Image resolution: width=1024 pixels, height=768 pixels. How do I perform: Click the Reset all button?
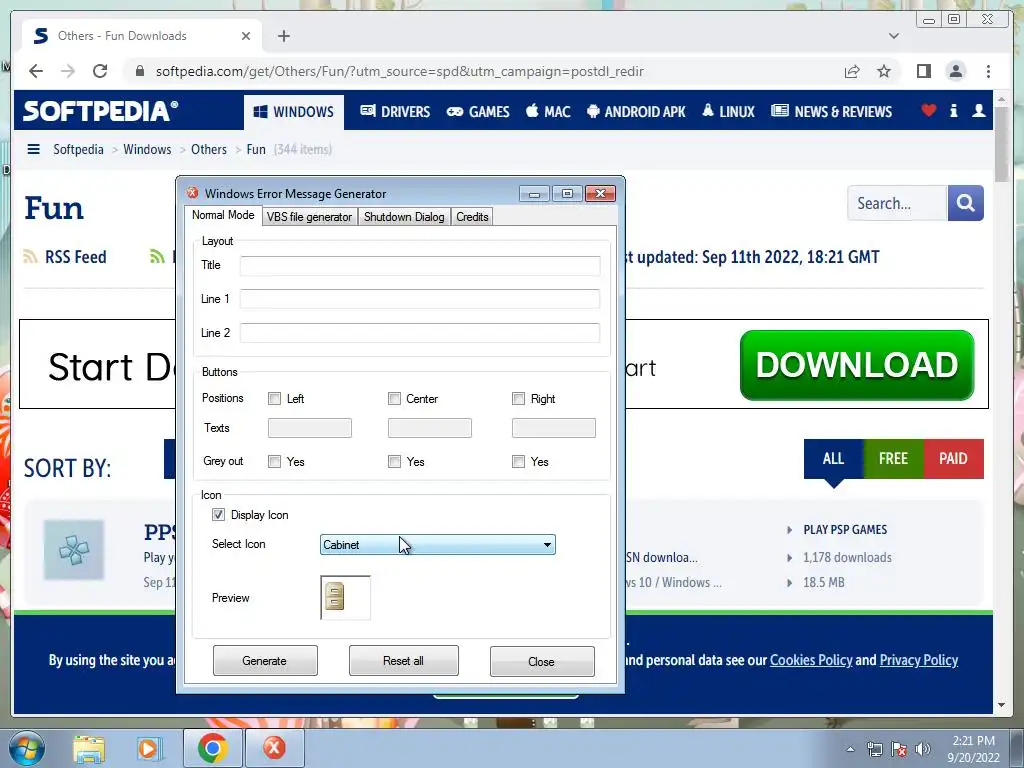click(x=404, y=661)
